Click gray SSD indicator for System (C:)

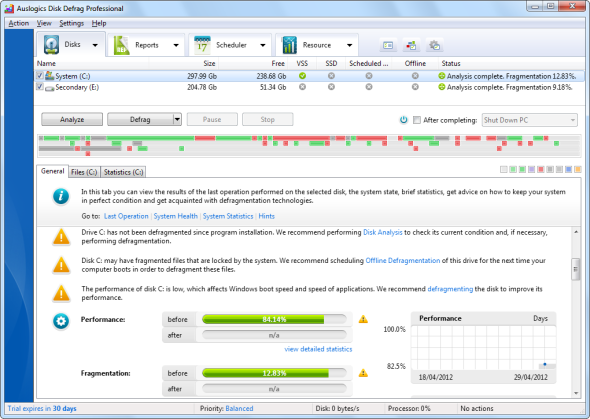(331, 76)
